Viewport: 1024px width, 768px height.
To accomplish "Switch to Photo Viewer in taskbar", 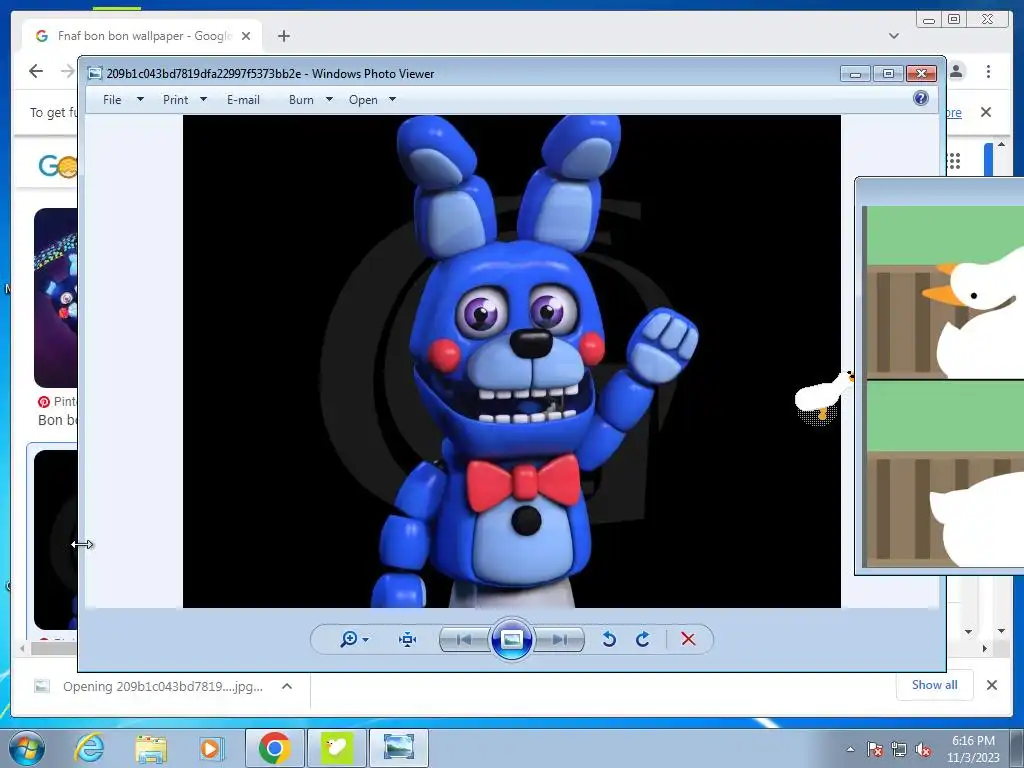I will coord(399,748).
